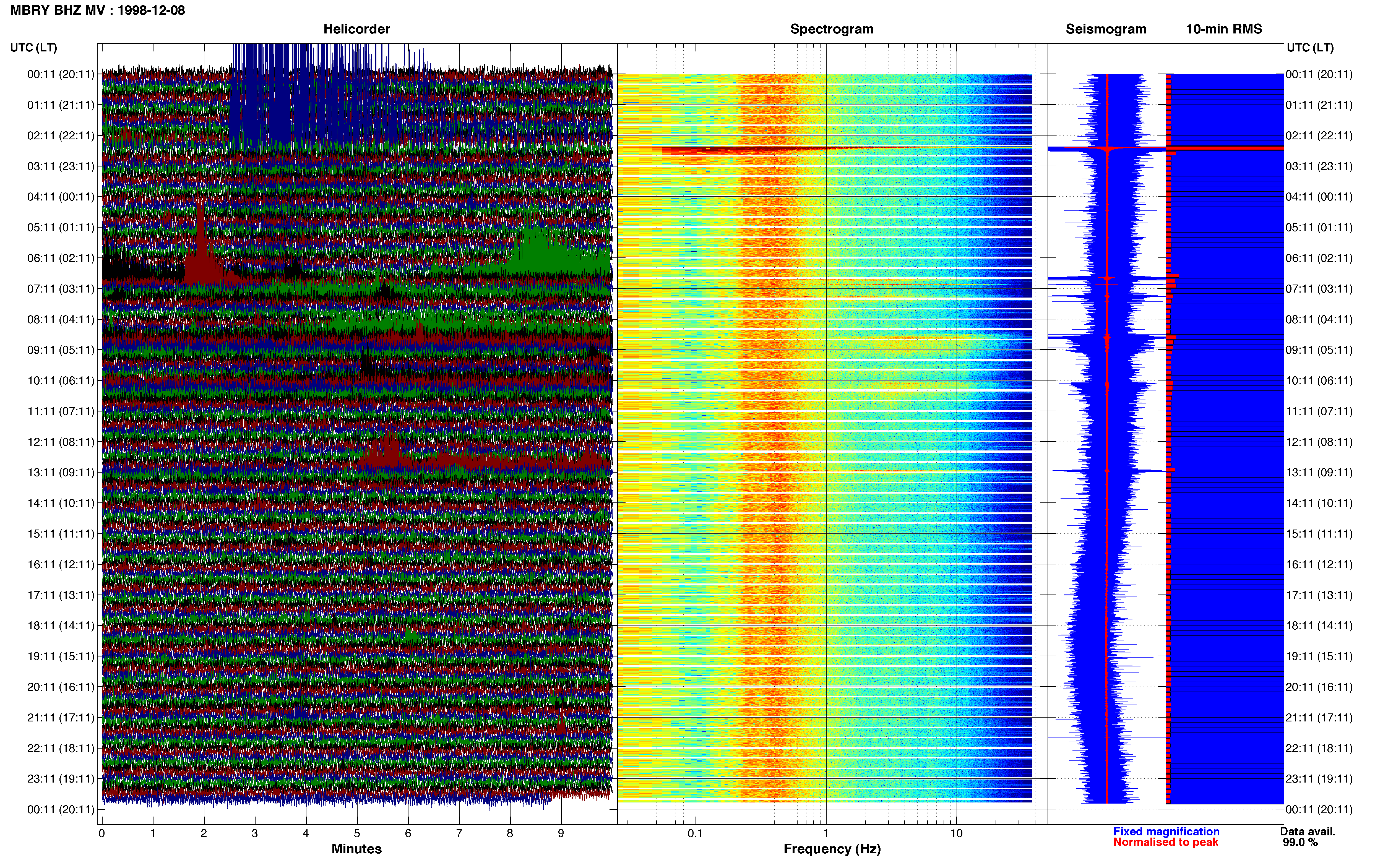1388x868 pixels.
Task: Click minute tick 7 on the Helicorder axis
Action: point(459,833)
